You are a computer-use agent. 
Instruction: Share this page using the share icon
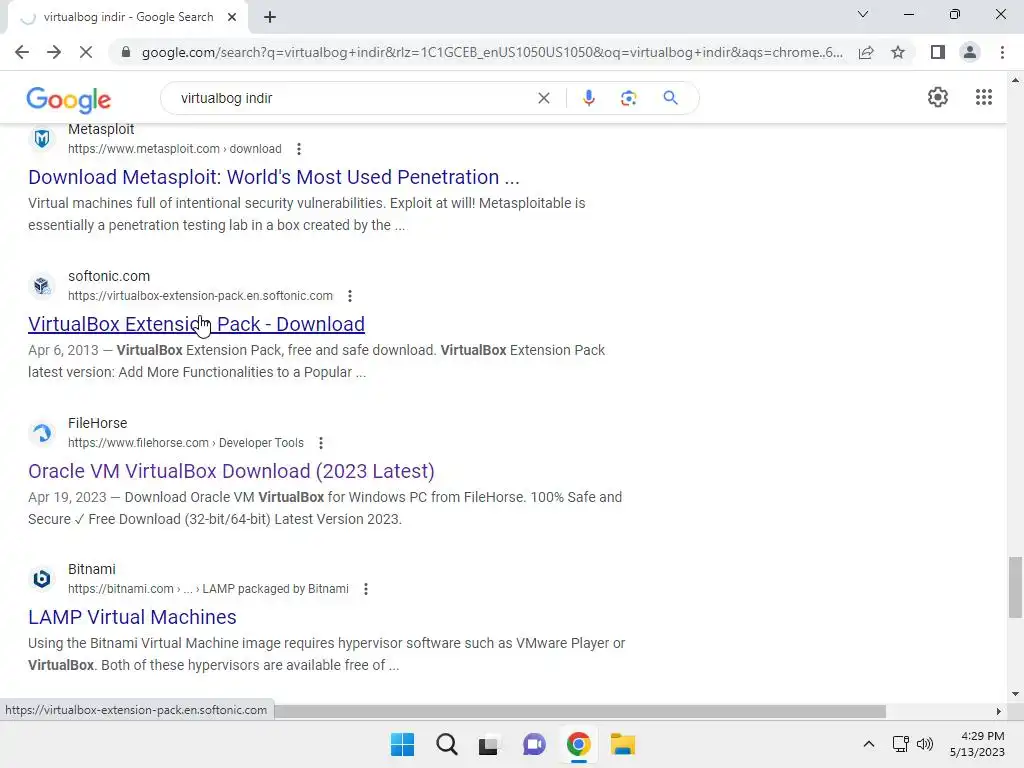coord(866,52)
